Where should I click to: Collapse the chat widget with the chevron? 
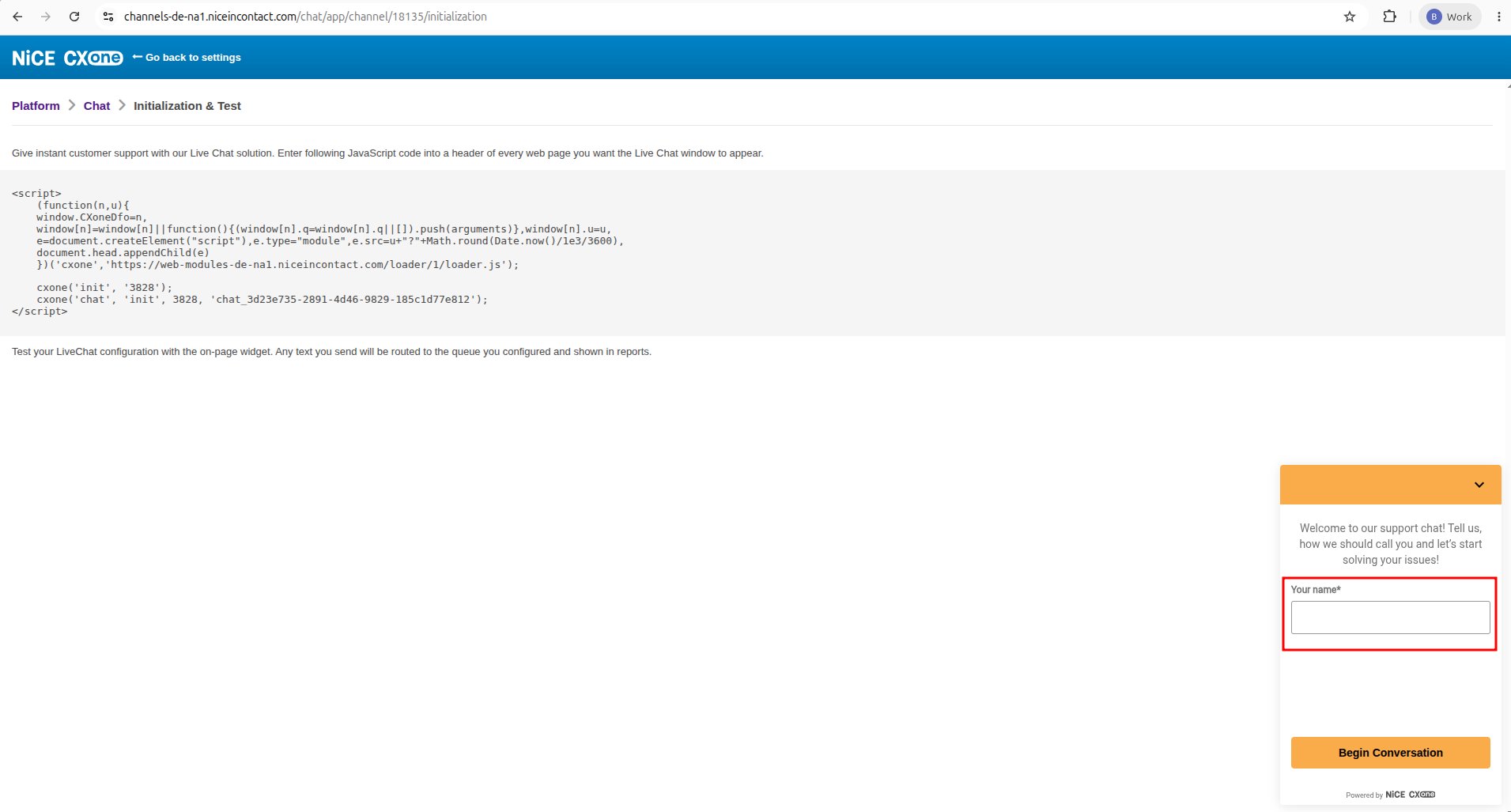point(1479,485)
